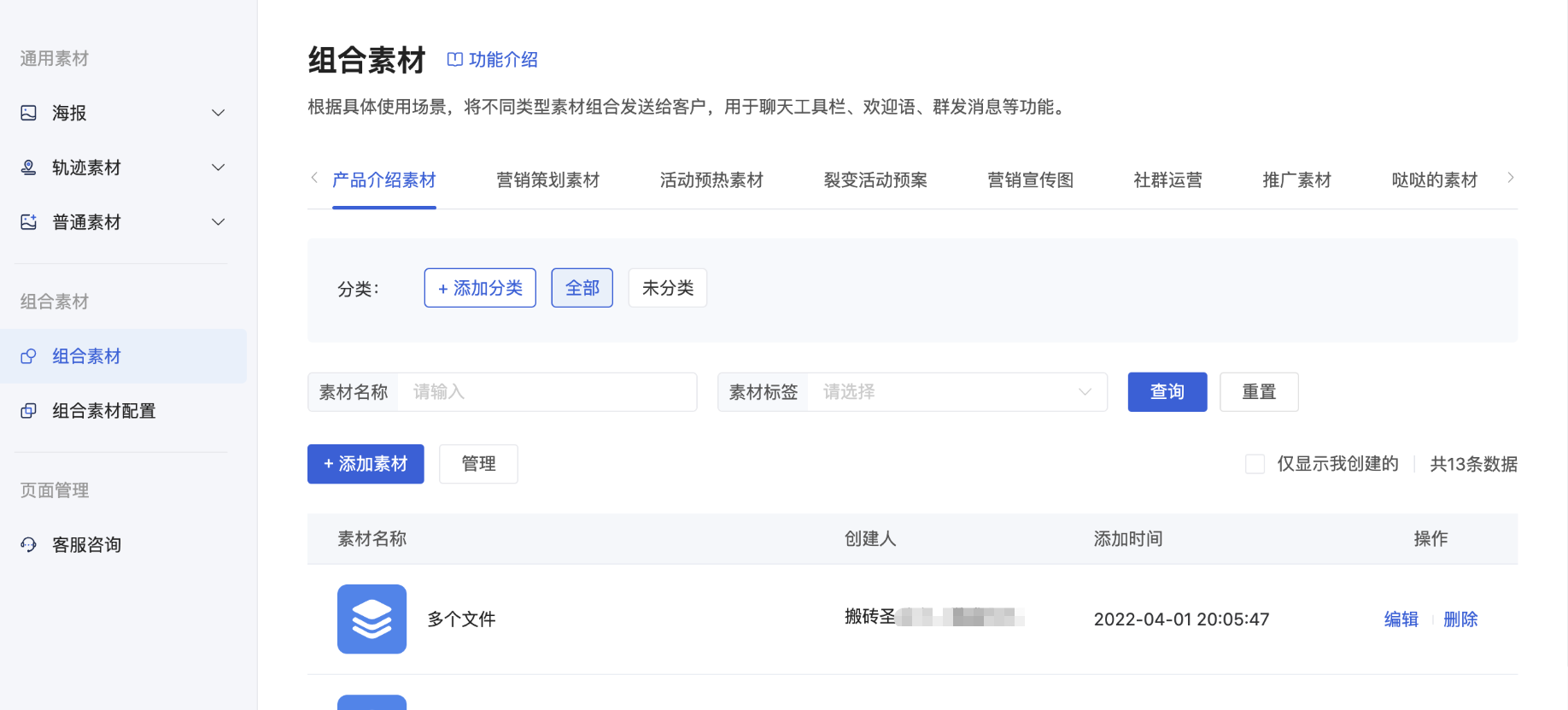Viewport: 1568px width, 710px height.
Task: Click the 多个文件 material name
Action: (461, 619)
